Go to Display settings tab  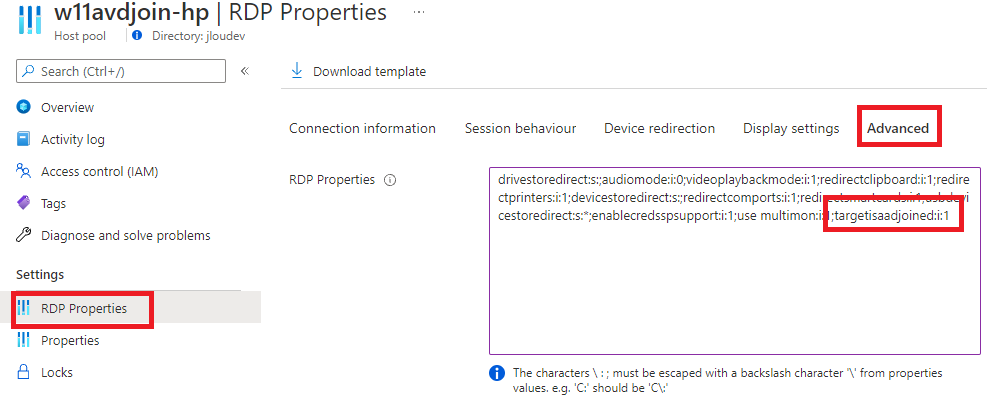pos(791,128)
